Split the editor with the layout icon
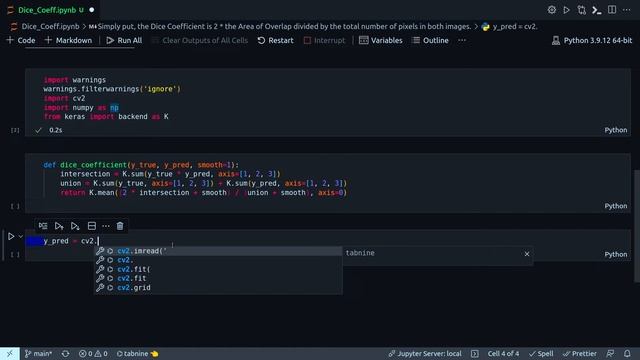 pos(612,10)
